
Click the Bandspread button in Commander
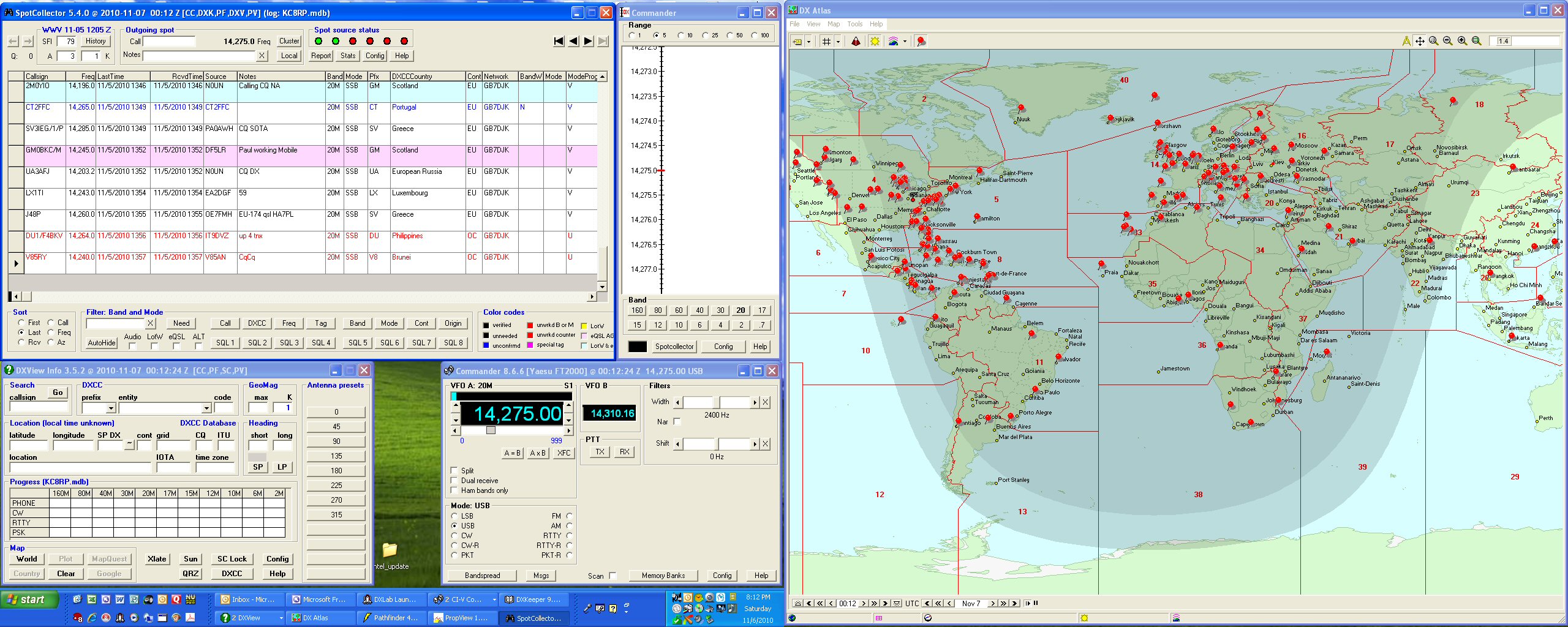[x=483, y=576]
